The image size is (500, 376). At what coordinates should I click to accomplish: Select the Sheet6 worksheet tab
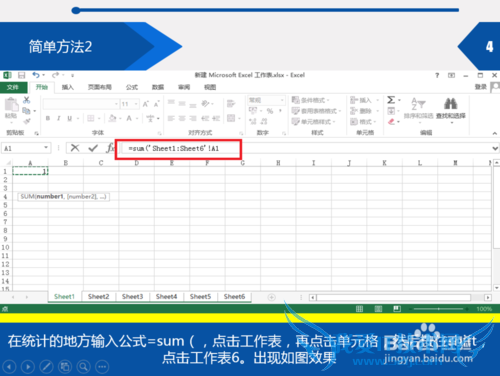[x=234, y=296]
